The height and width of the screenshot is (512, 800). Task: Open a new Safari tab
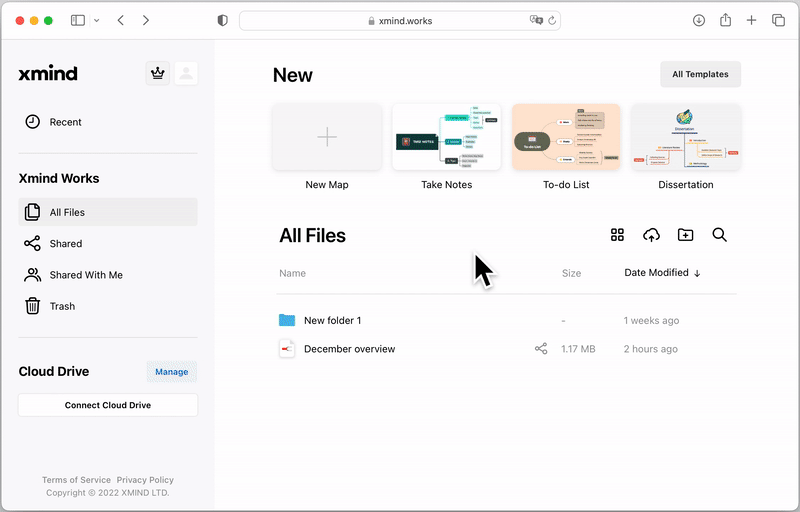(x=752, y=20)
